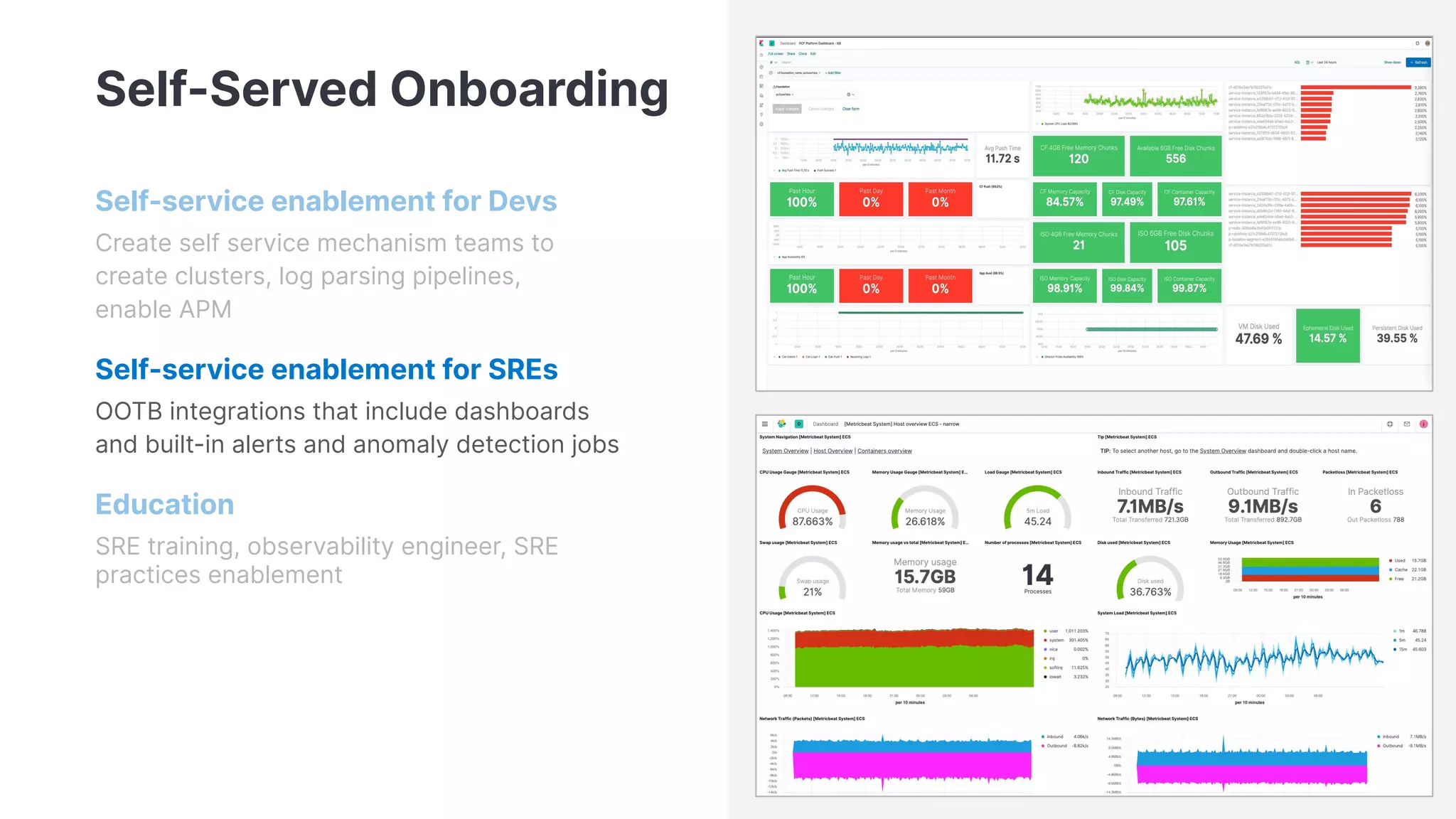This screenshot has height=819, width=1456.
Task: Click Full screen in the PCF dashboard menu
Action: coord(776,53)
